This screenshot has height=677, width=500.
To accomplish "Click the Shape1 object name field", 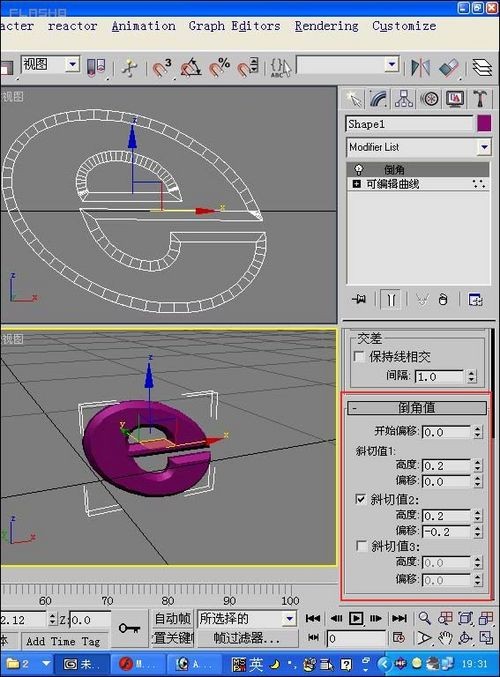I will point(409,124).
